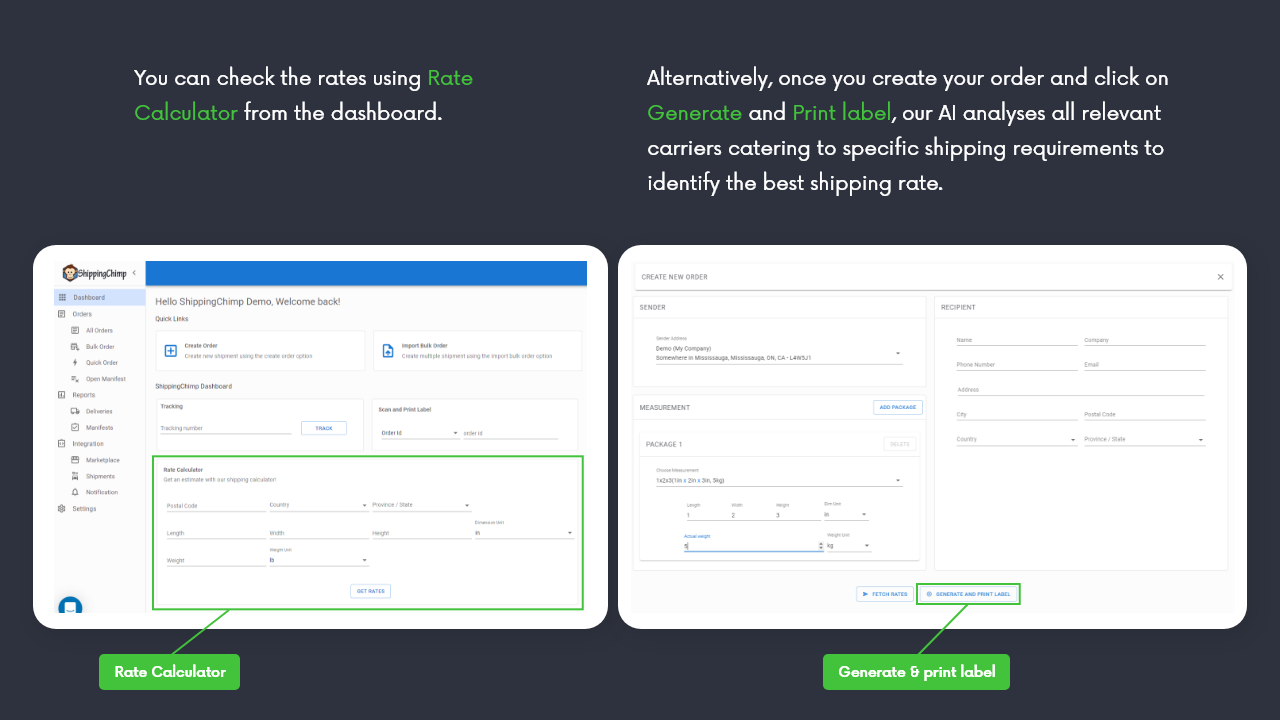Click the DELETE button for Package 1
1280x720 pixels.
click(900, 444)
